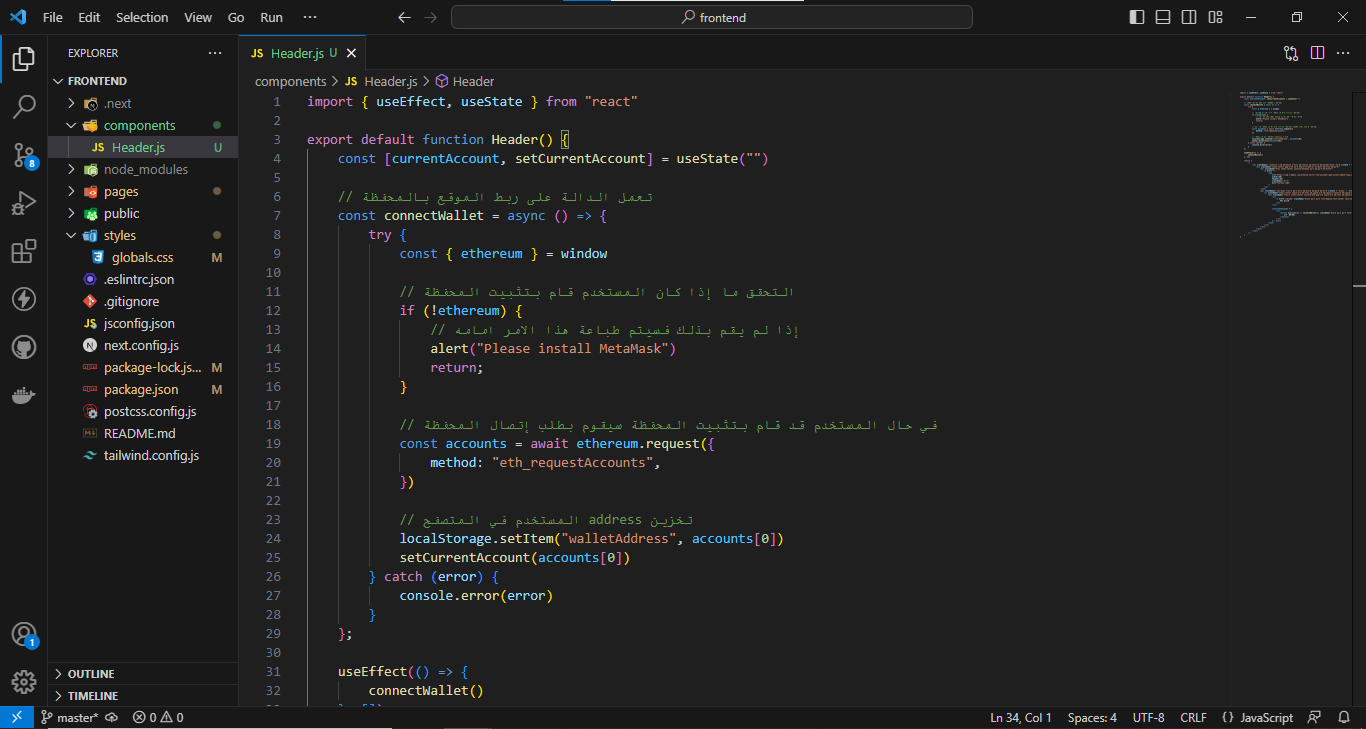Expand the pages folder in Explorer

[x=121, y=191]
